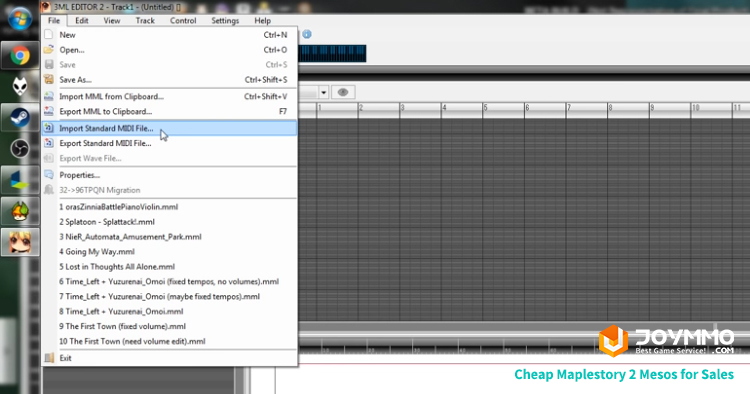Image resolution: width=750 pixels, height=394 pixels.
Task: Click the Import MML clipboard icon
Action: [x=49, y=96]
